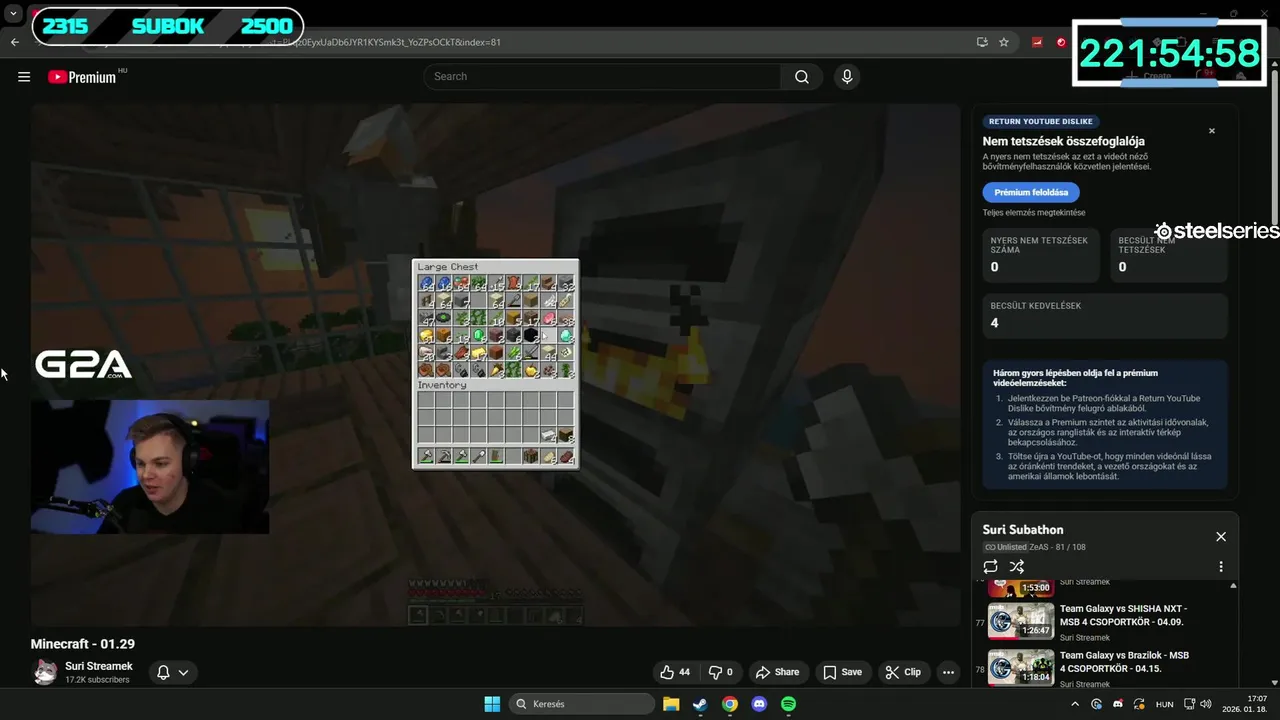Screen dimensions: 1280x720
Task: Start voice search with the microphone
Action: pos(847,77)
